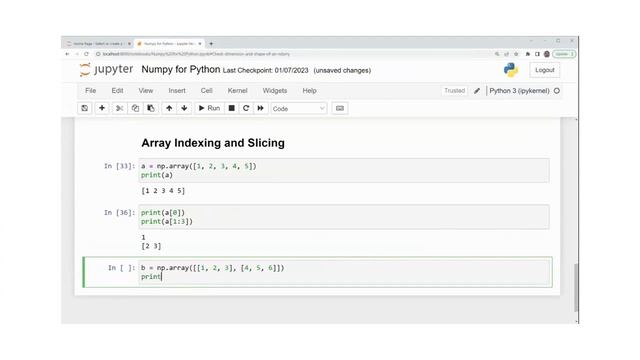Click the output [2 3]
This screenshot has height=360, width=640.
151,246
